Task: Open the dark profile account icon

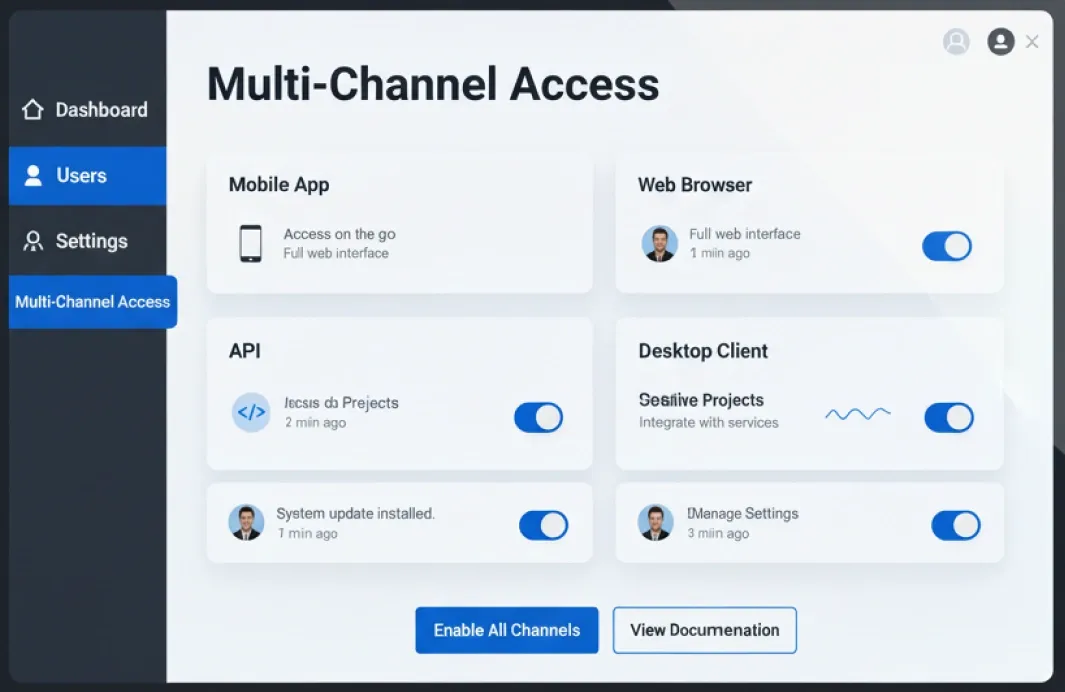Action: point(1000,41)
